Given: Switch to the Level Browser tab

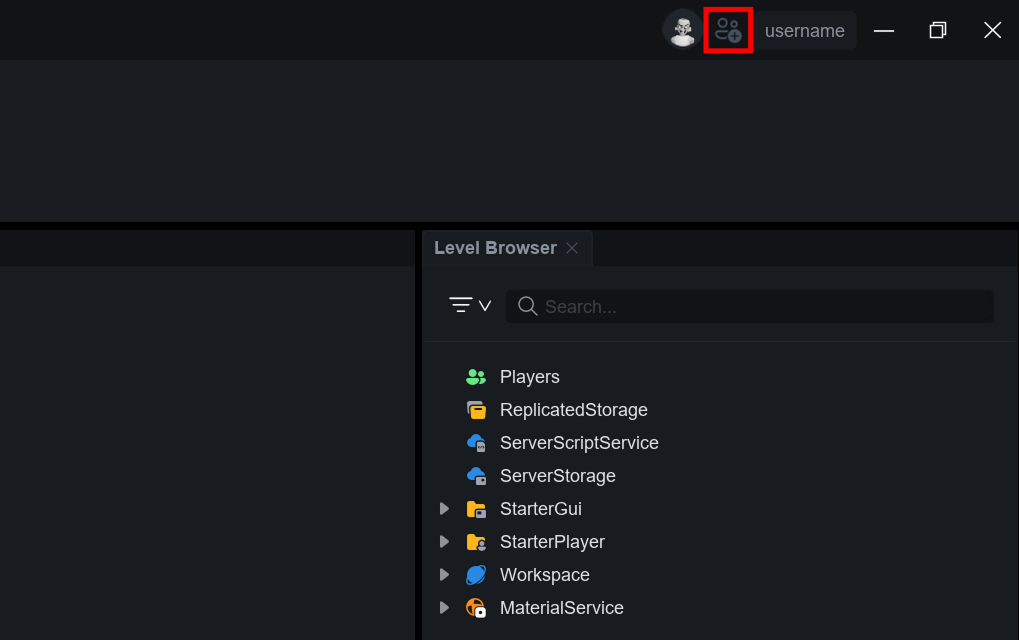Looking at the screenshot, I should pyautogui.click(x=495, y=248).
